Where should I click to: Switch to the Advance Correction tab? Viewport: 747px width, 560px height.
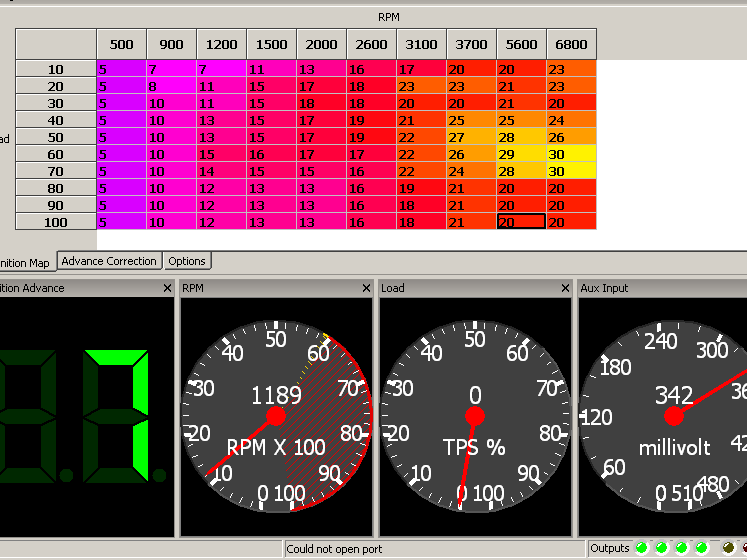(x=109, y=261)
